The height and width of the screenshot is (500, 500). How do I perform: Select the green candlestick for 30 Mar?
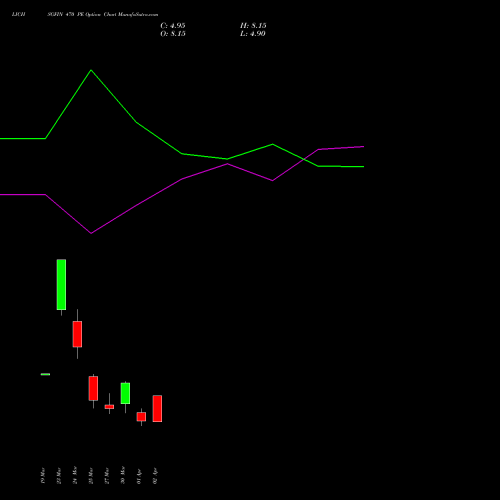125,393
